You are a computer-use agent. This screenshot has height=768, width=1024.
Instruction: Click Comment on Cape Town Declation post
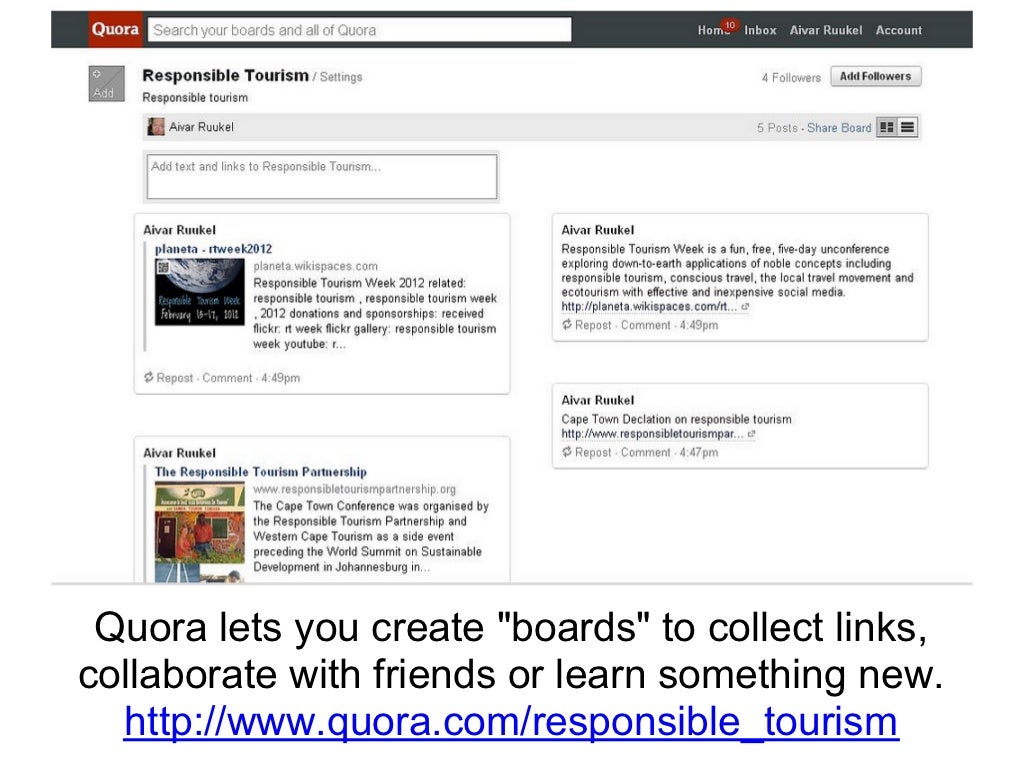[x=646, y=453]
